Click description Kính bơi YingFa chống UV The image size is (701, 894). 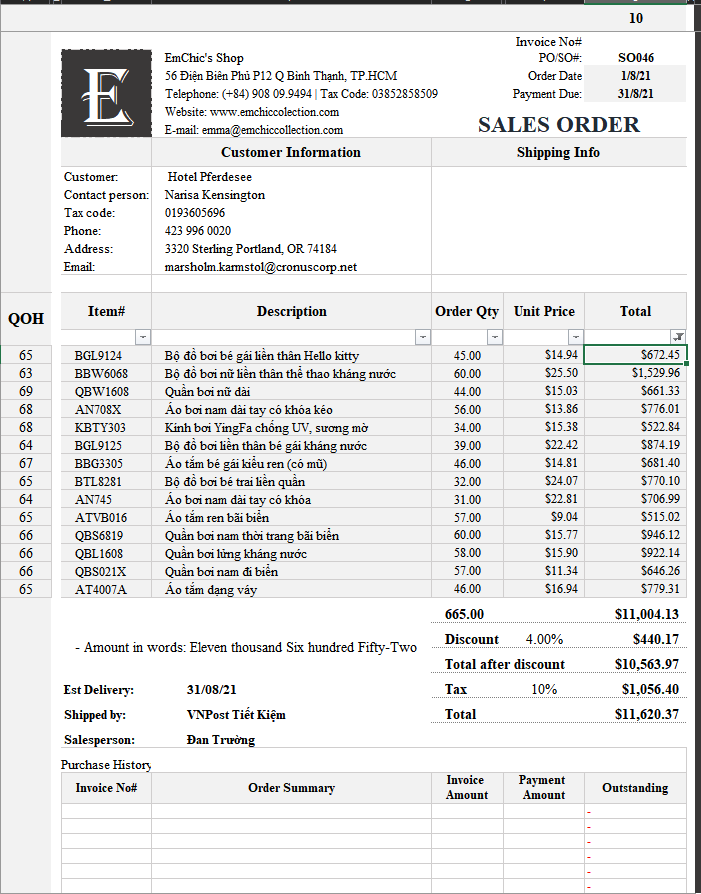pos(266,428)
